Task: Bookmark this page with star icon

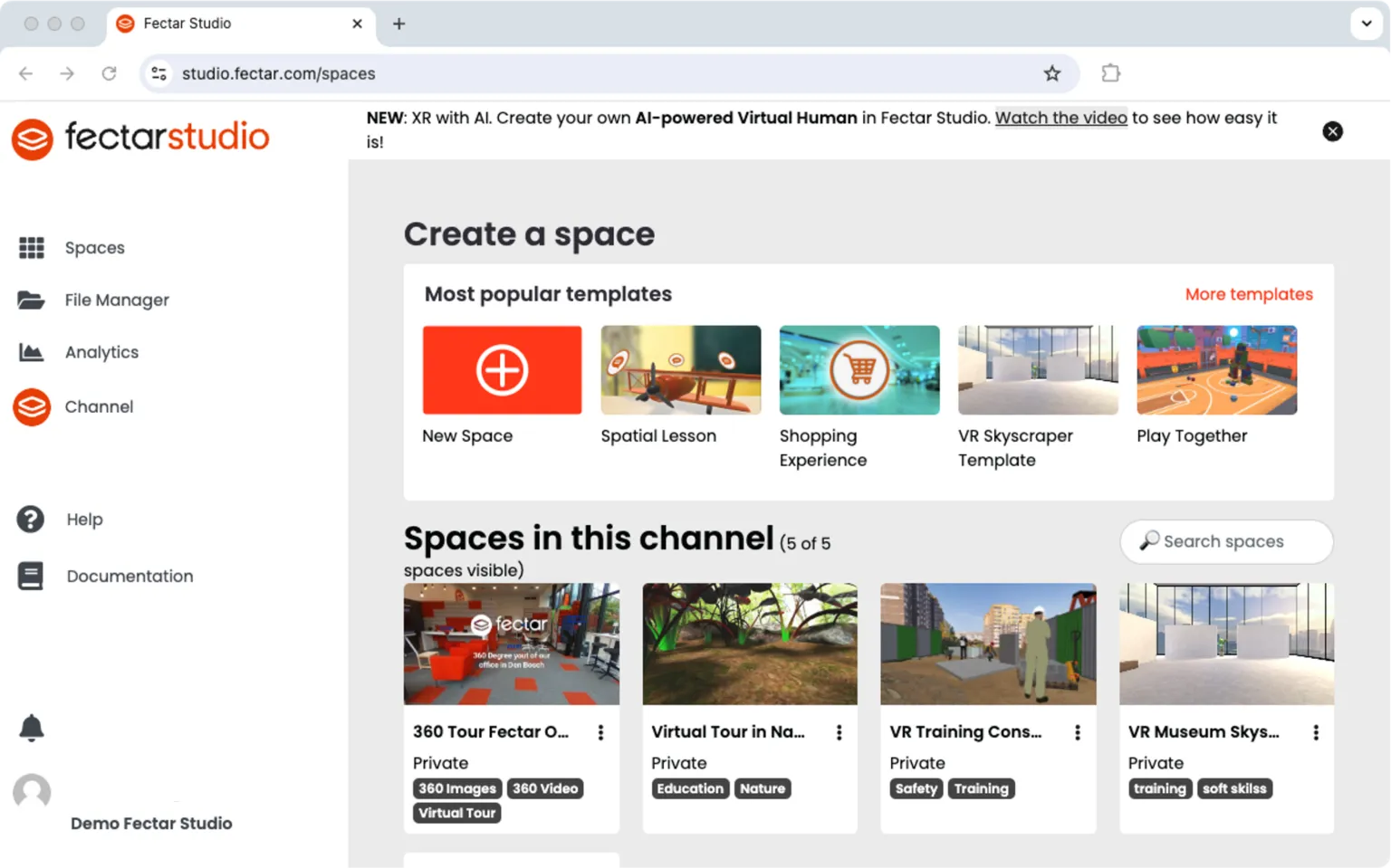Action: pyautogui.click(x=1051, y=73)
